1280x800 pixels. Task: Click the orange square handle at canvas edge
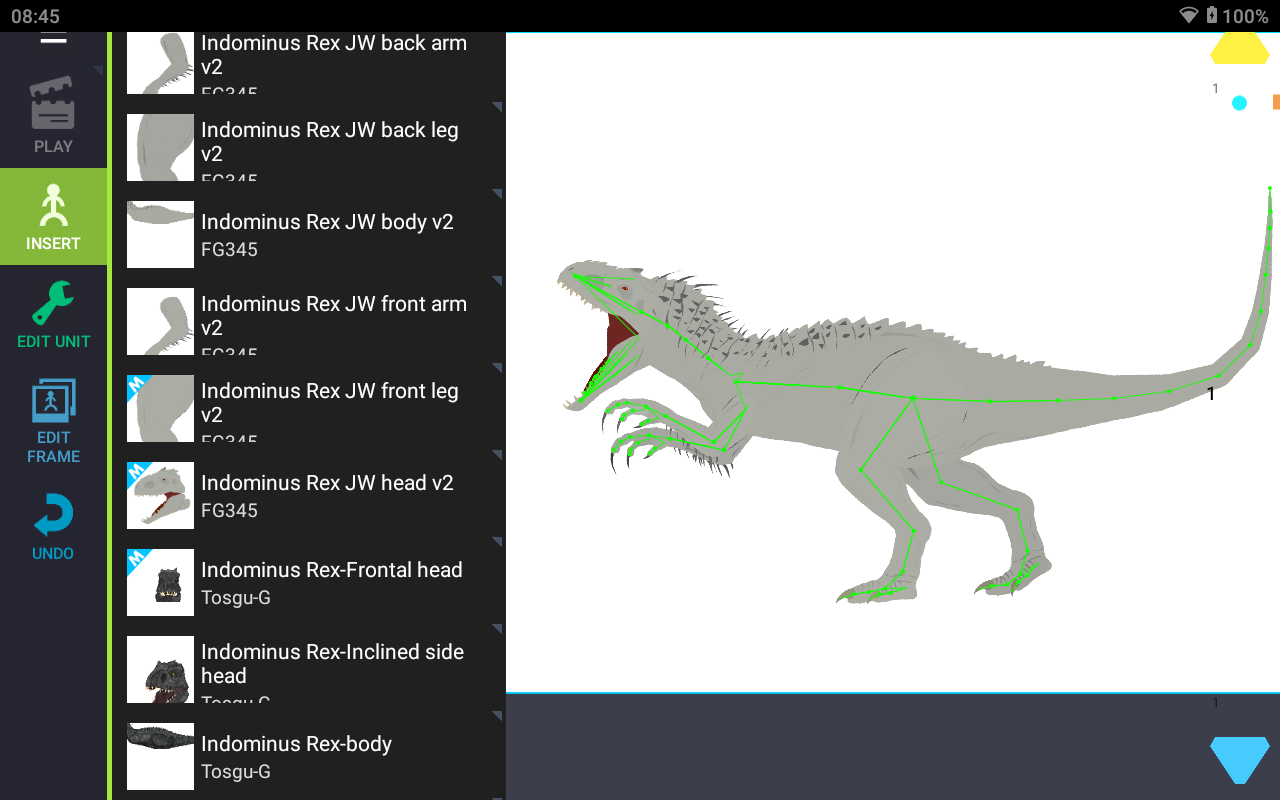click(1275, 102)
